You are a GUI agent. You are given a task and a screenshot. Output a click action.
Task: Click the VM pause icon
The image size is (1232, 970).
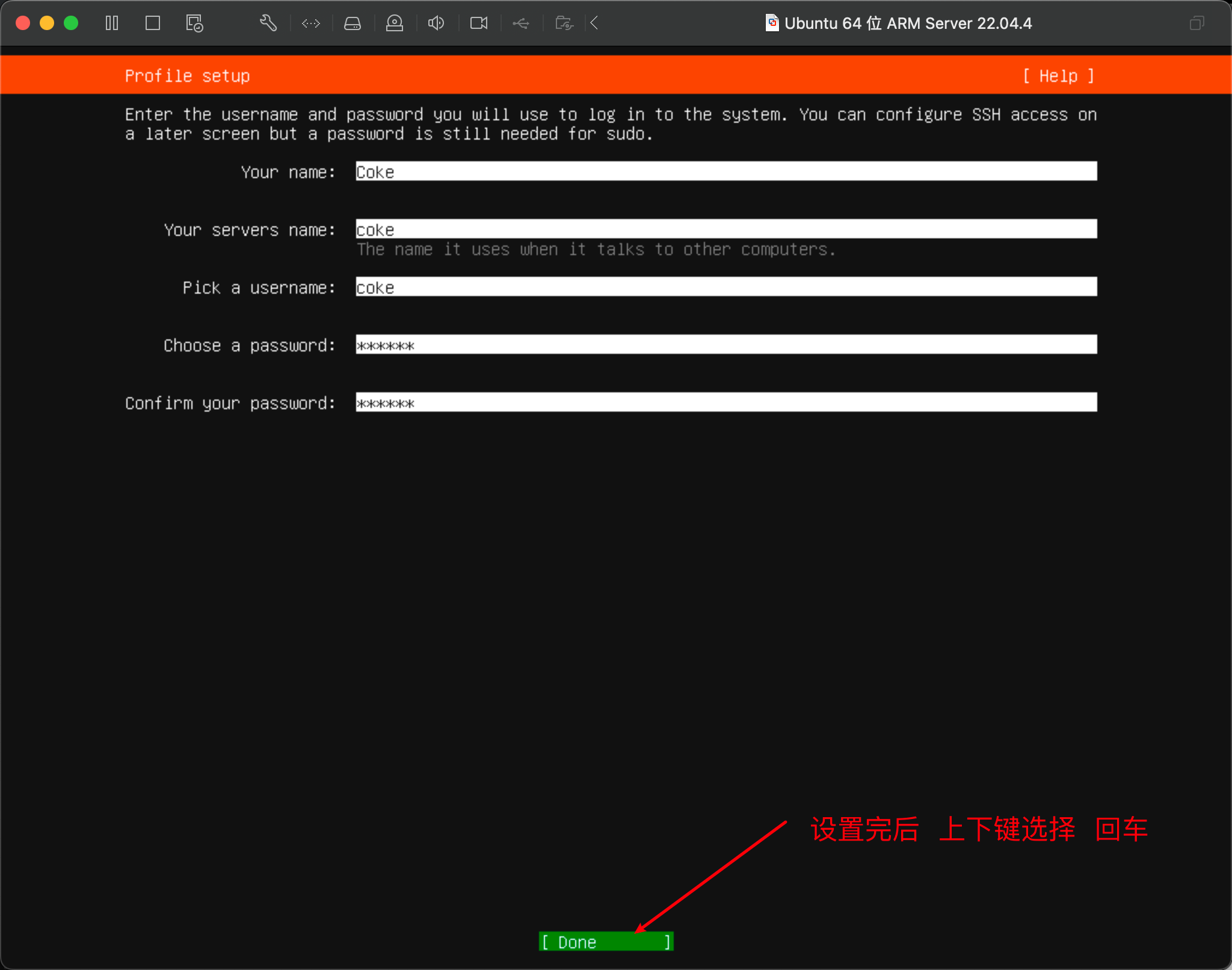click(x=112, y=23)
